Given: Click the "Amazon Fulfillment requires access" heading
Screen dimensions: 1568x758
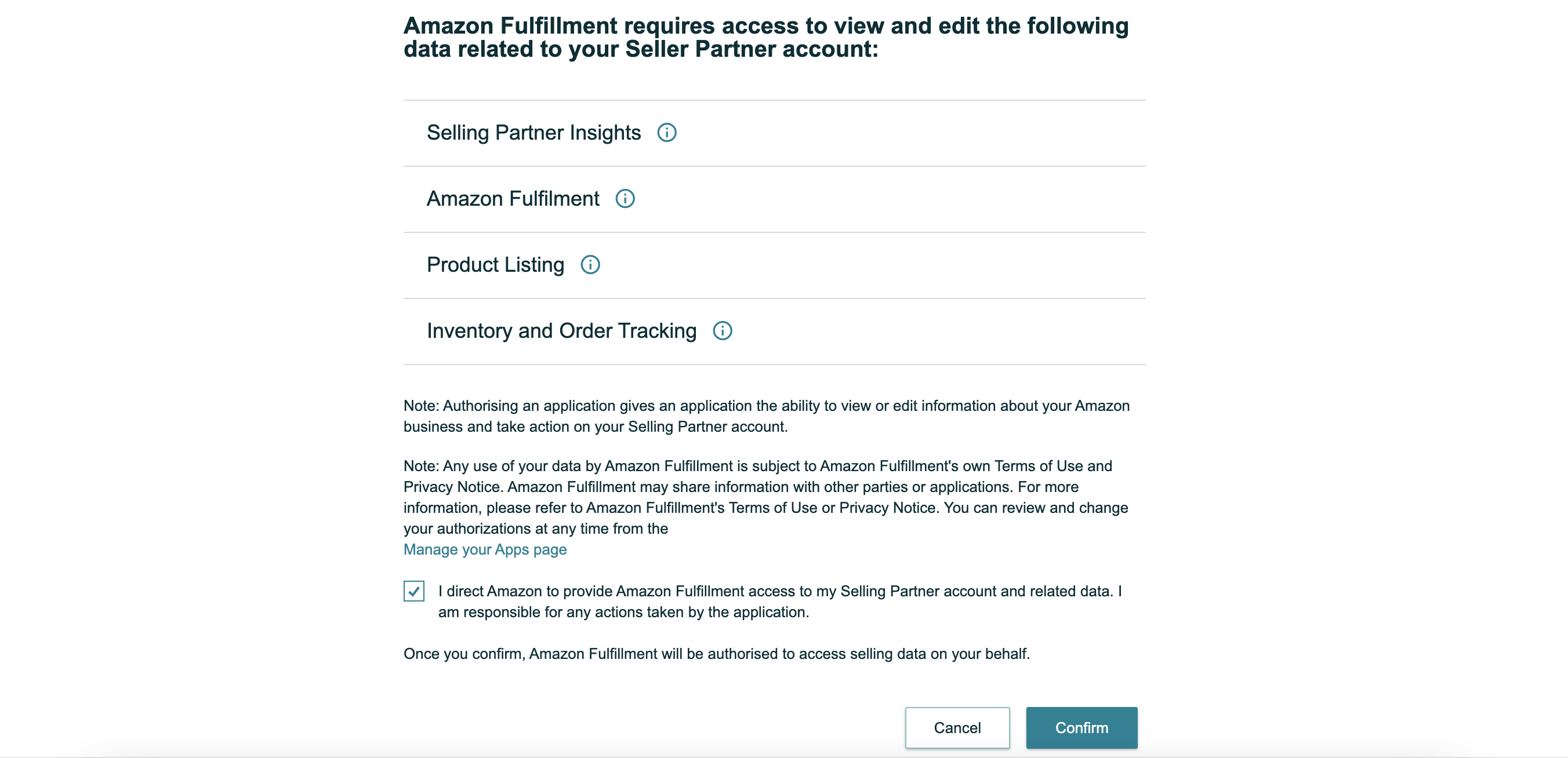Looking at the screenshot, I should click(x=766, y=37).
